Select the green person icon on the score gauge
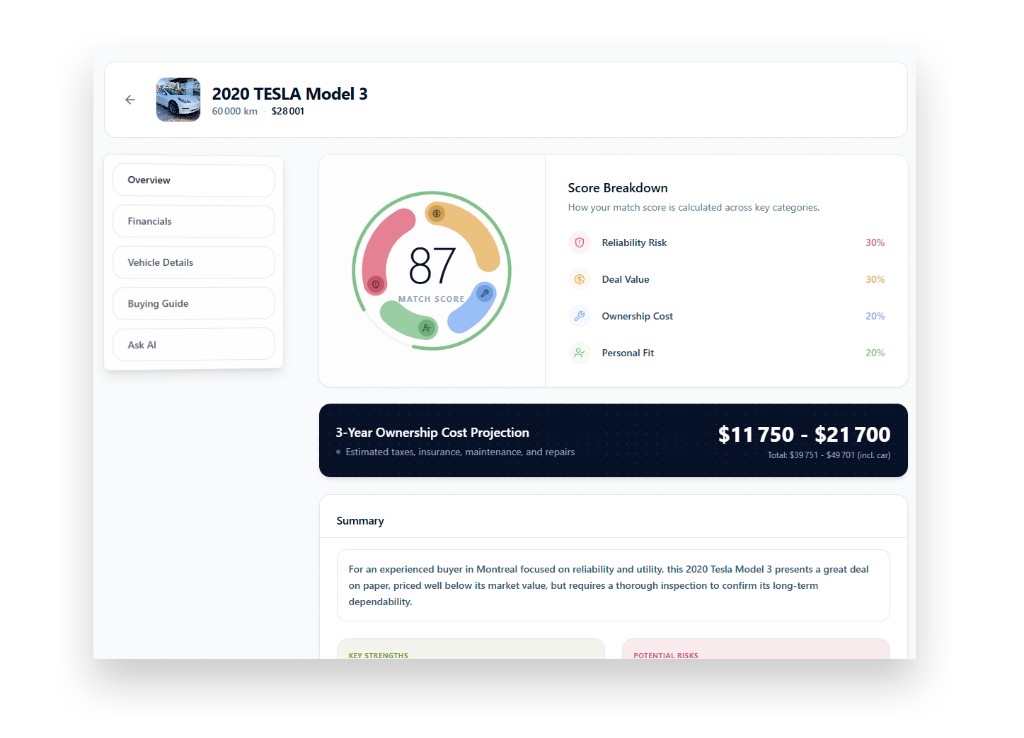1024x738 pixels. (x=427, y=327)
